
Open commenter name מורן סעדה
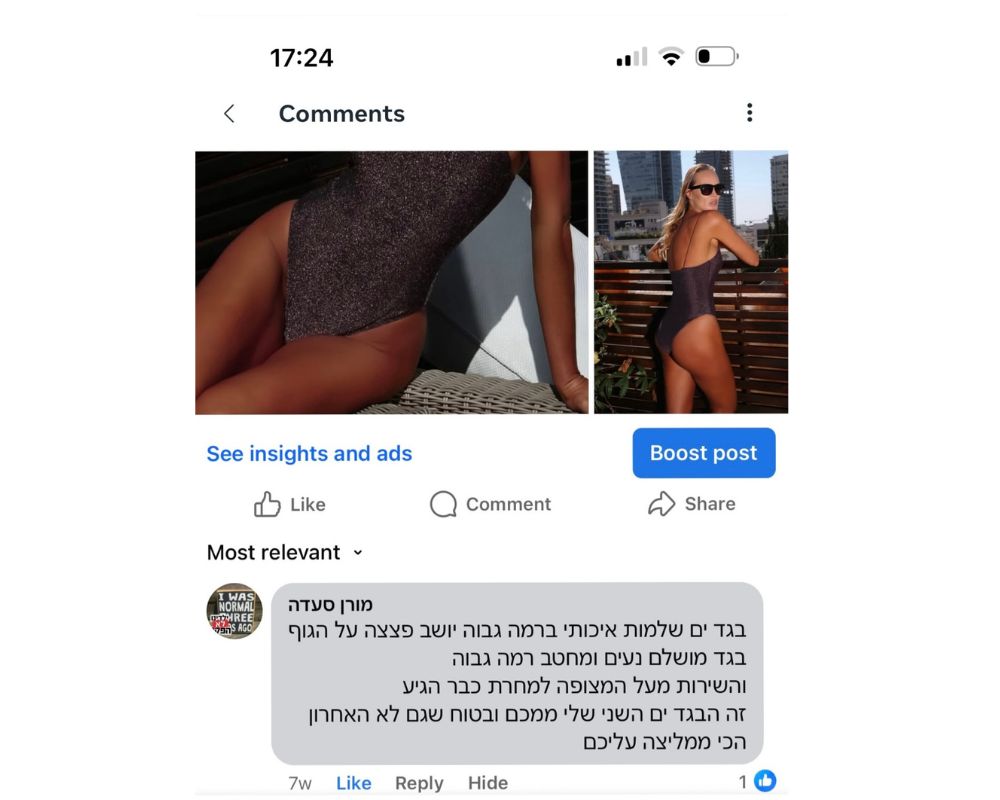click(x=330, y=604)
